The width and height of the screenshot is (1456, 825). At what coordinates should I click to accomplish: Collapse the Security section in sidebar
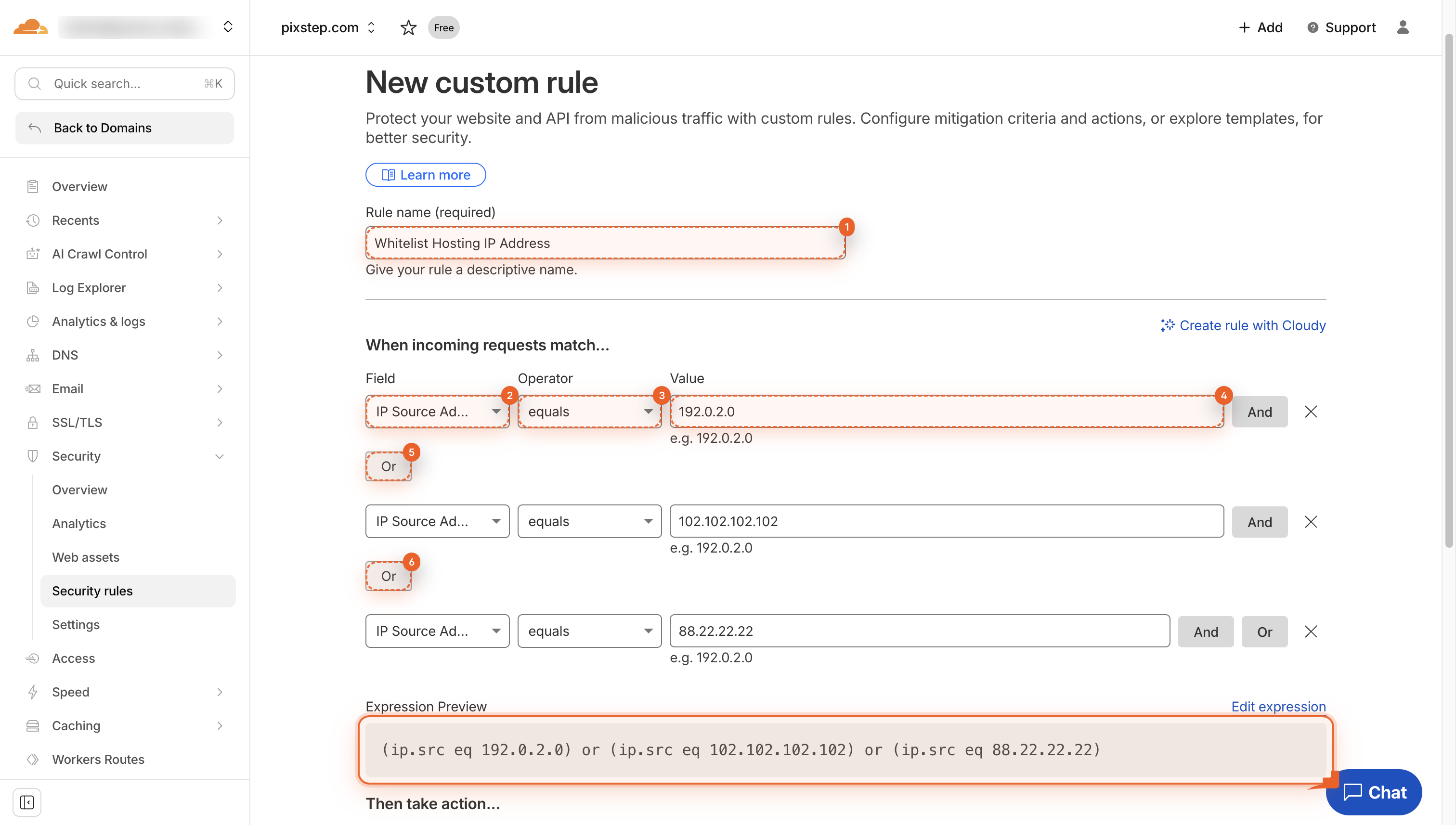coord(220,456)
